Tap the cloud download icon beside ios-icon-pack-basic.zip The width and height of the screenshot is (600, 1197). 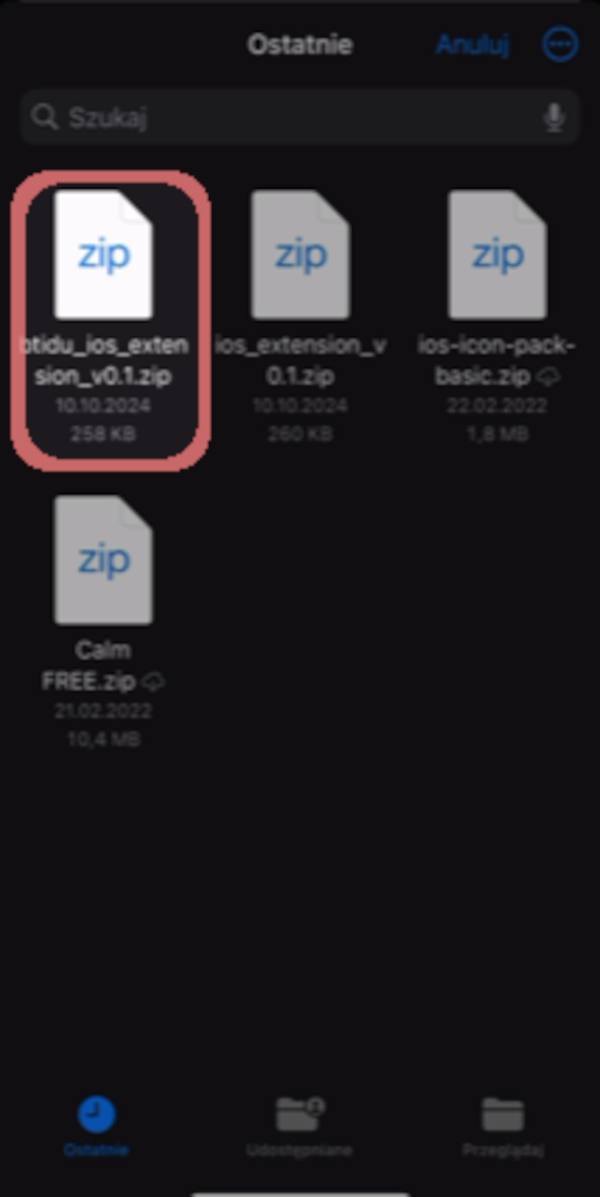coord(549,376)
